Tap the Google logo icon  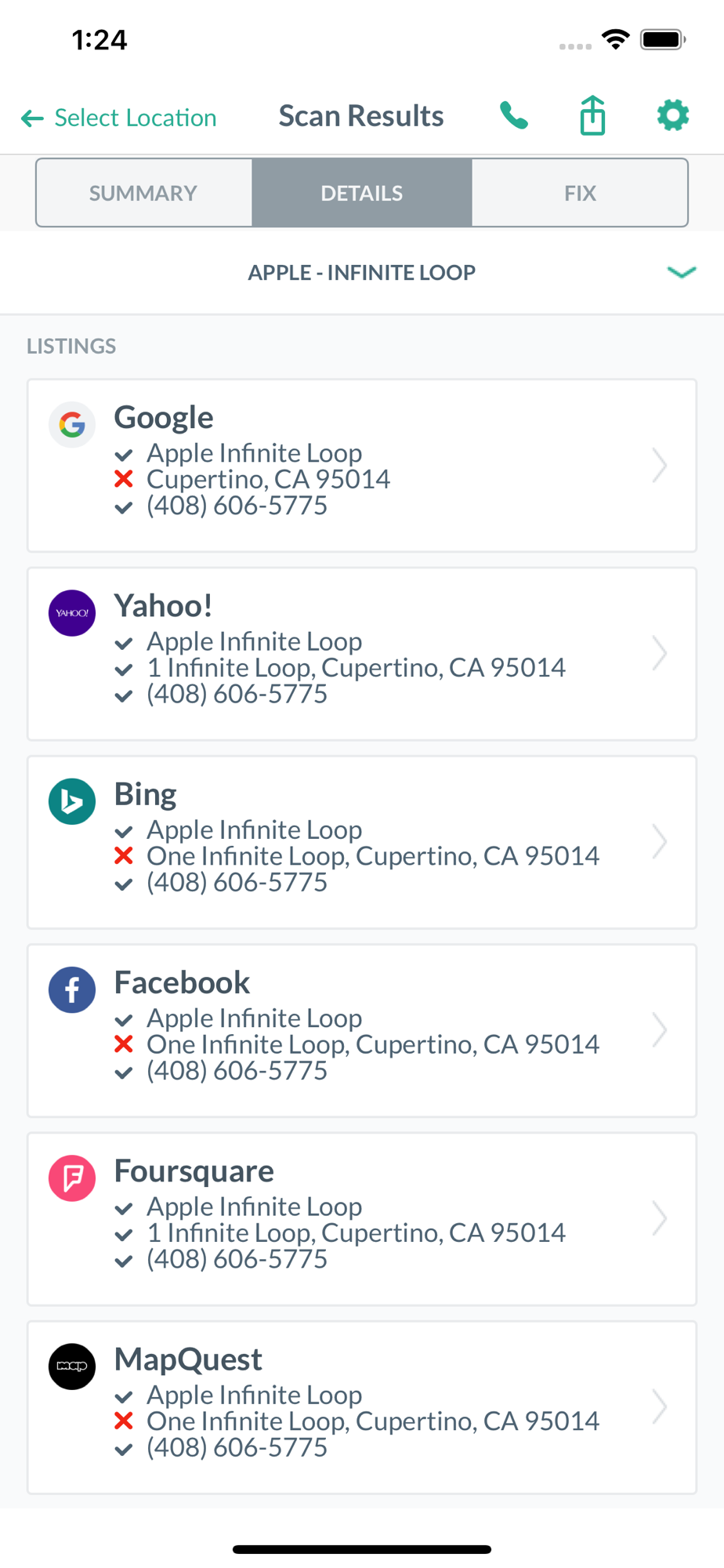click(x=72, y=425)
